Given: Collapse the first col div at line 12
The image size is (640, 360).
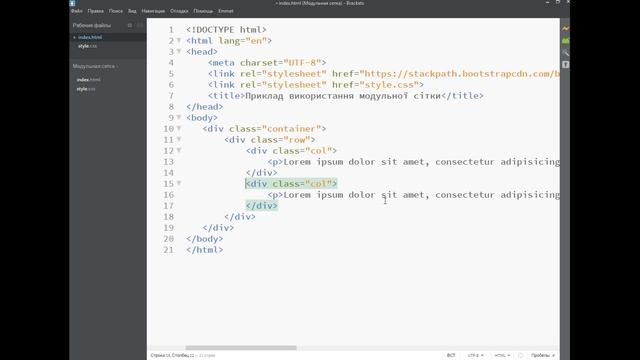Looking at the screenshot, I should click(179, 151).
